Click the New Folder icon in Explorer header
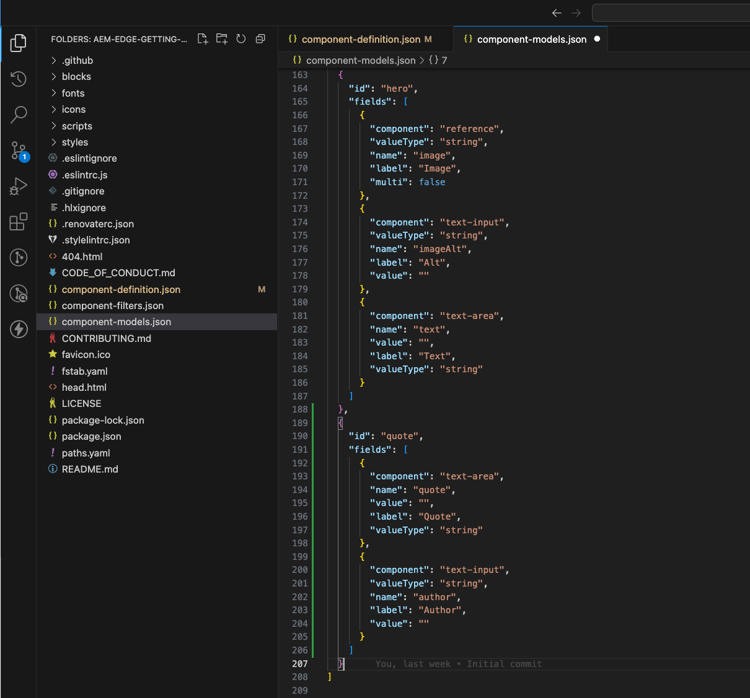 (x=222, y=39)
